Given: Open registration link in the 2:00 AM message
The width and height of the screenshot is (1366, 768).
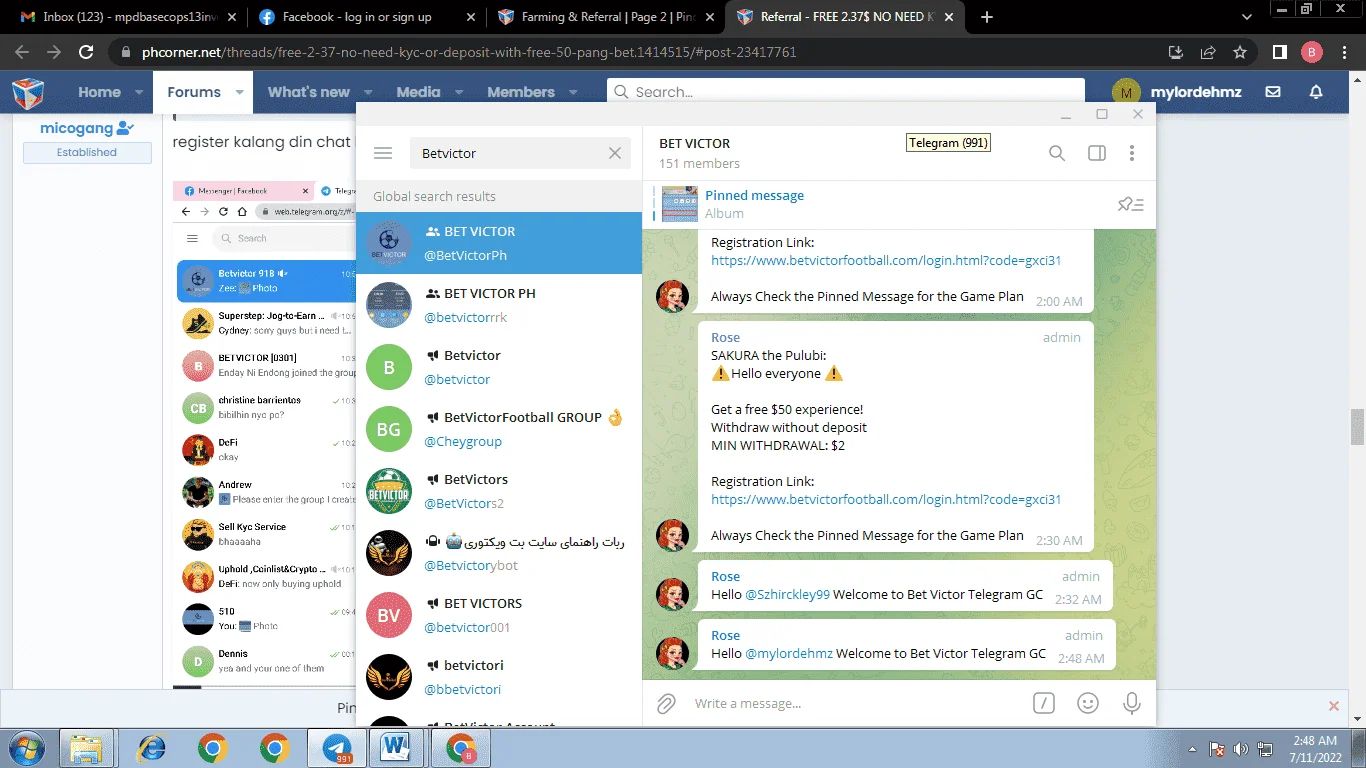Looking at the screenshot, I should (x=886, y=260).
